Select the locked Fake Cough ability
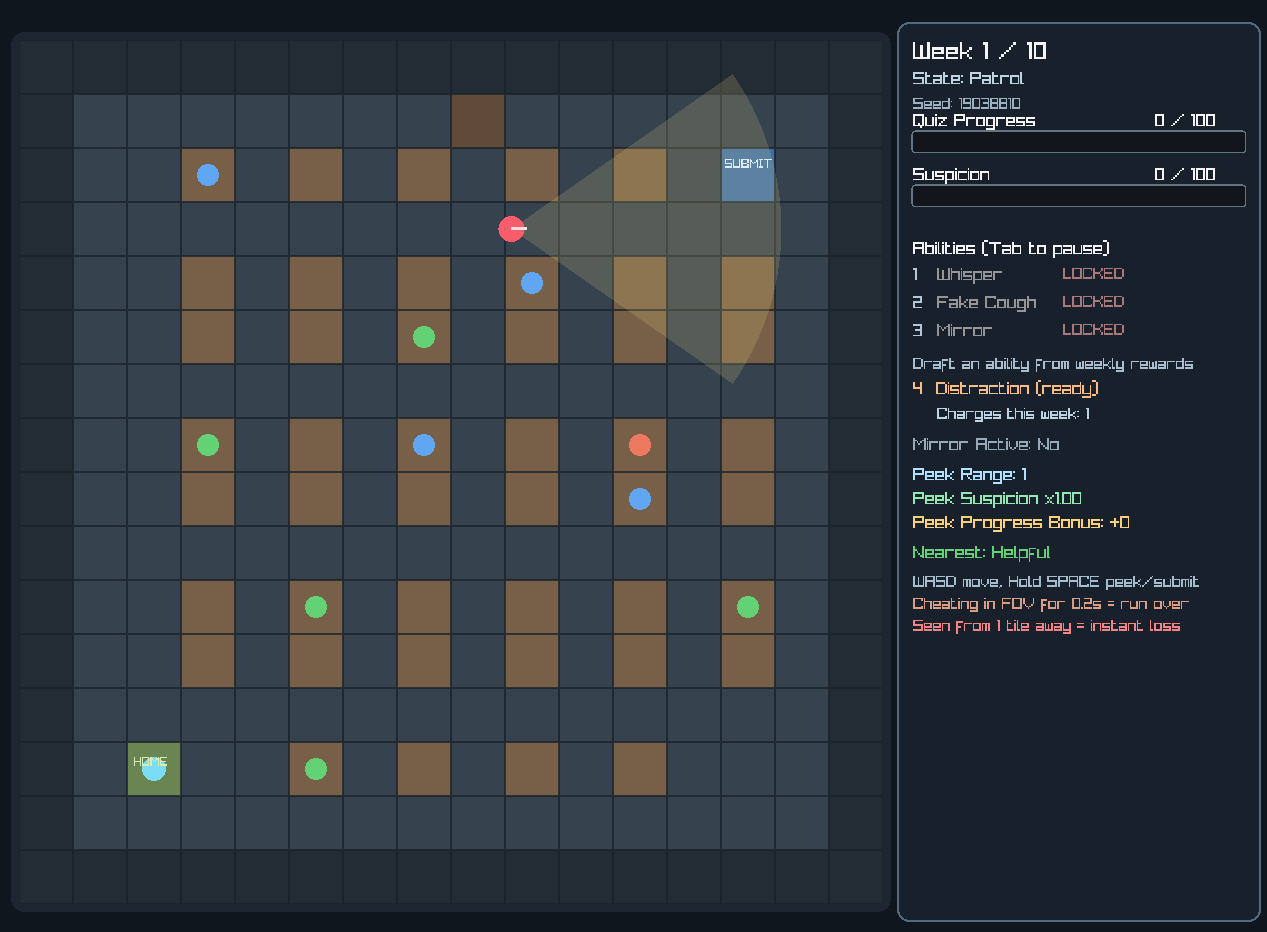1267x932 pixels. 985,302
